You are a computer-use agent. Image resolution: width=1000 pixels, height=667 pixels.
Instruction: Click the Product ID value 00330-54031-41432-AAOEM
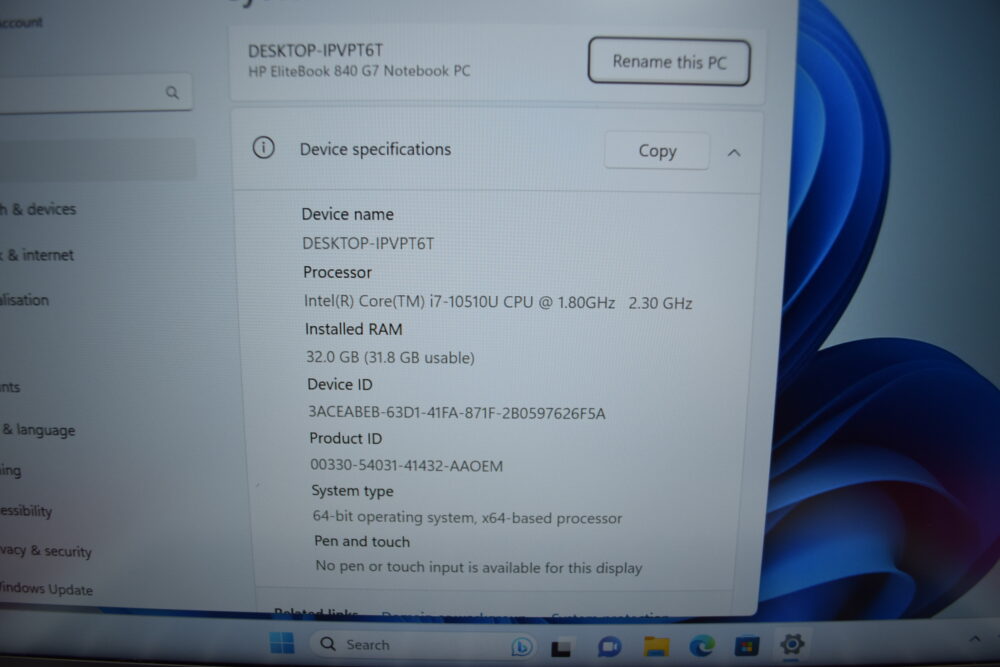pyautogui.click(x=406, y=465)
